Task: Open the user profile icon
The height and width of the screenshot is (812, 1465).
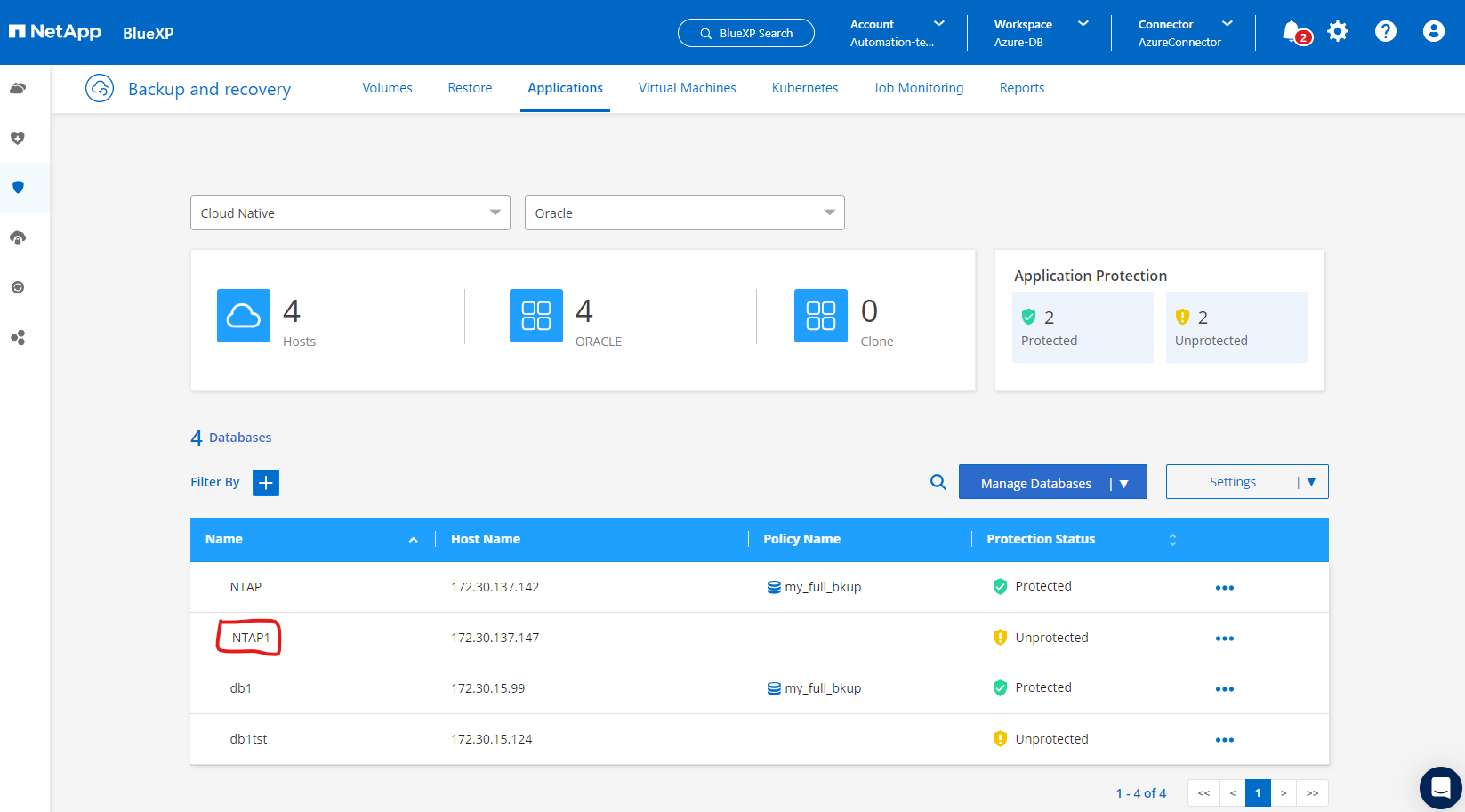Action: [1433, 32]
